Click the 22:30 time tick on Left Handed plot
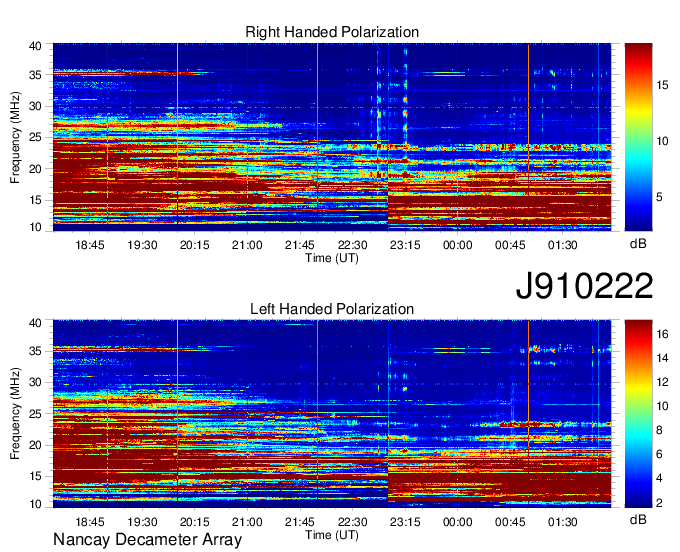Viewport: 680px width, 552px height. pos(352,522)
